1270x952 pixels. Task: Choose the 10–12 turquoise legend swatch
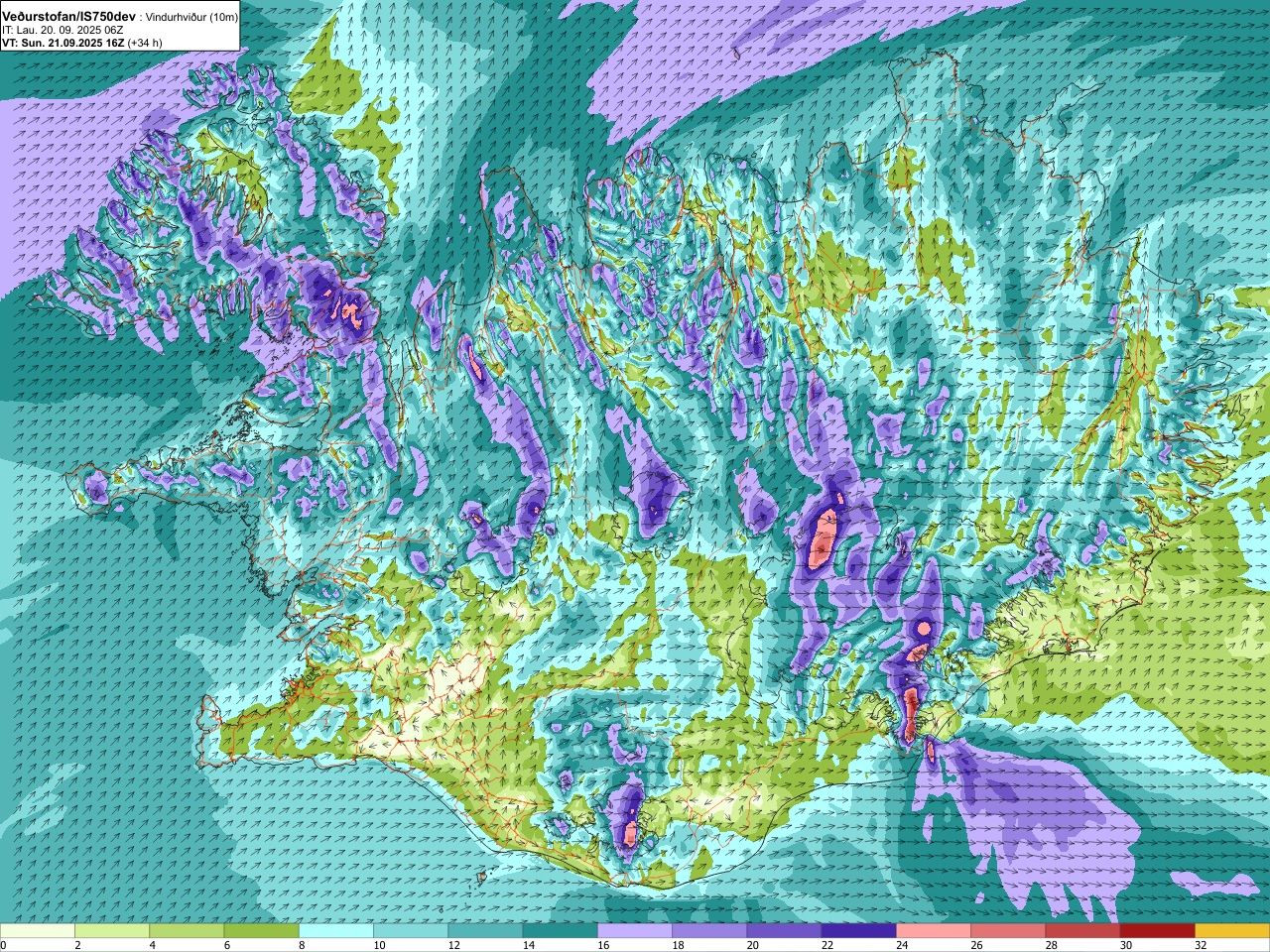tap(411, 931)
